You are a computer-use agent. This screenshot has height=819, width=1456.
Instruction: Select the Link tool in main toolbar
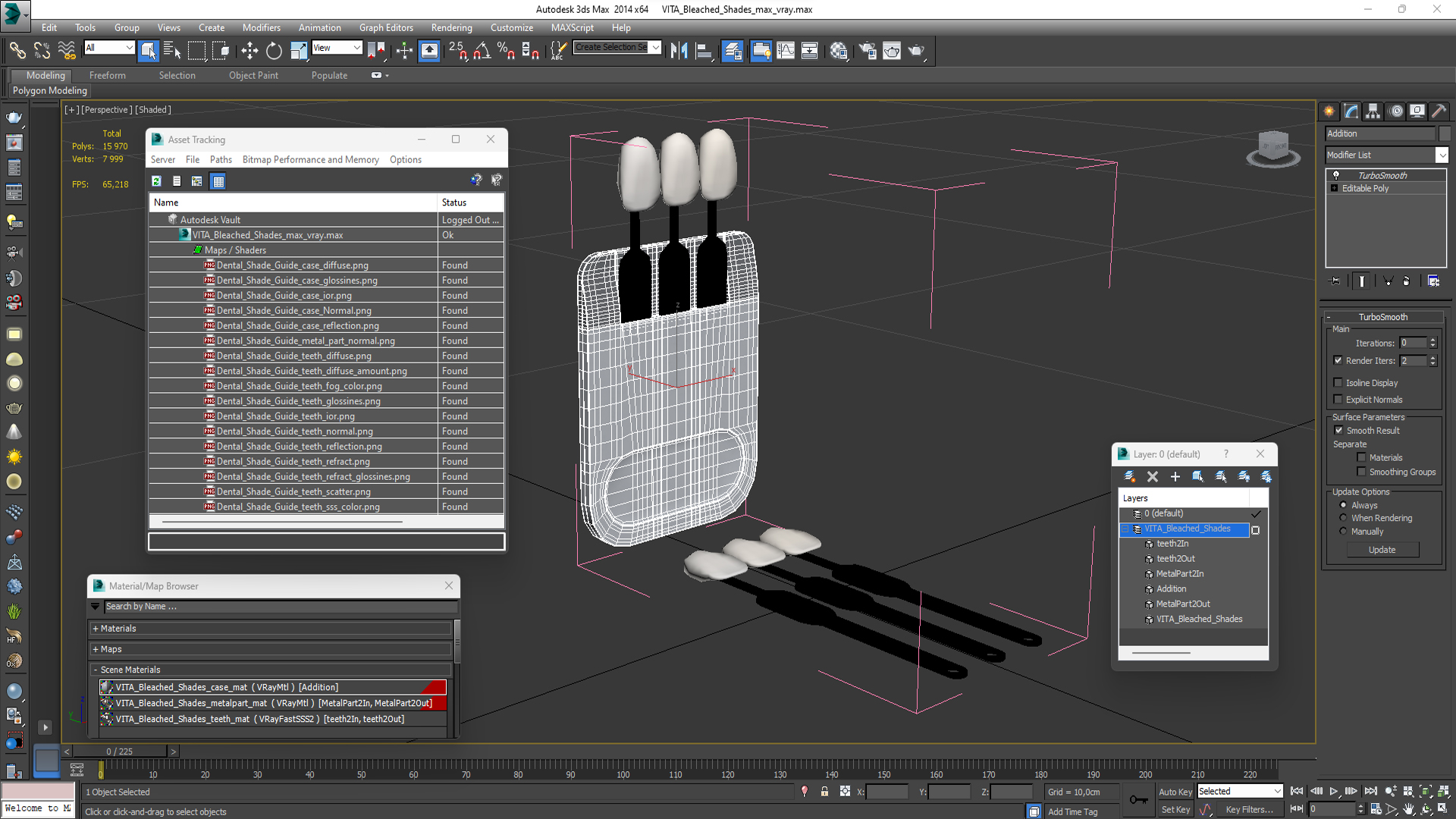(x=17, y=51)
